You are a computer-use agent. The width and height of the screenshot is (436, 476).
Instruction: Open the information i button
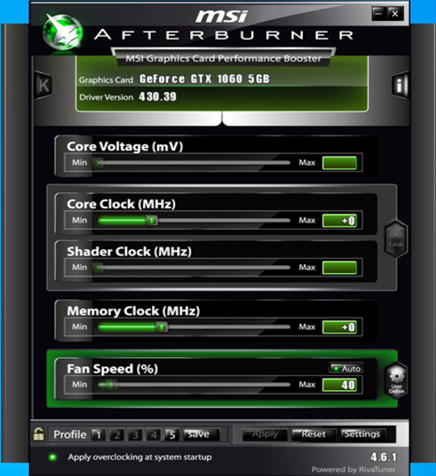tap(400, 85)
